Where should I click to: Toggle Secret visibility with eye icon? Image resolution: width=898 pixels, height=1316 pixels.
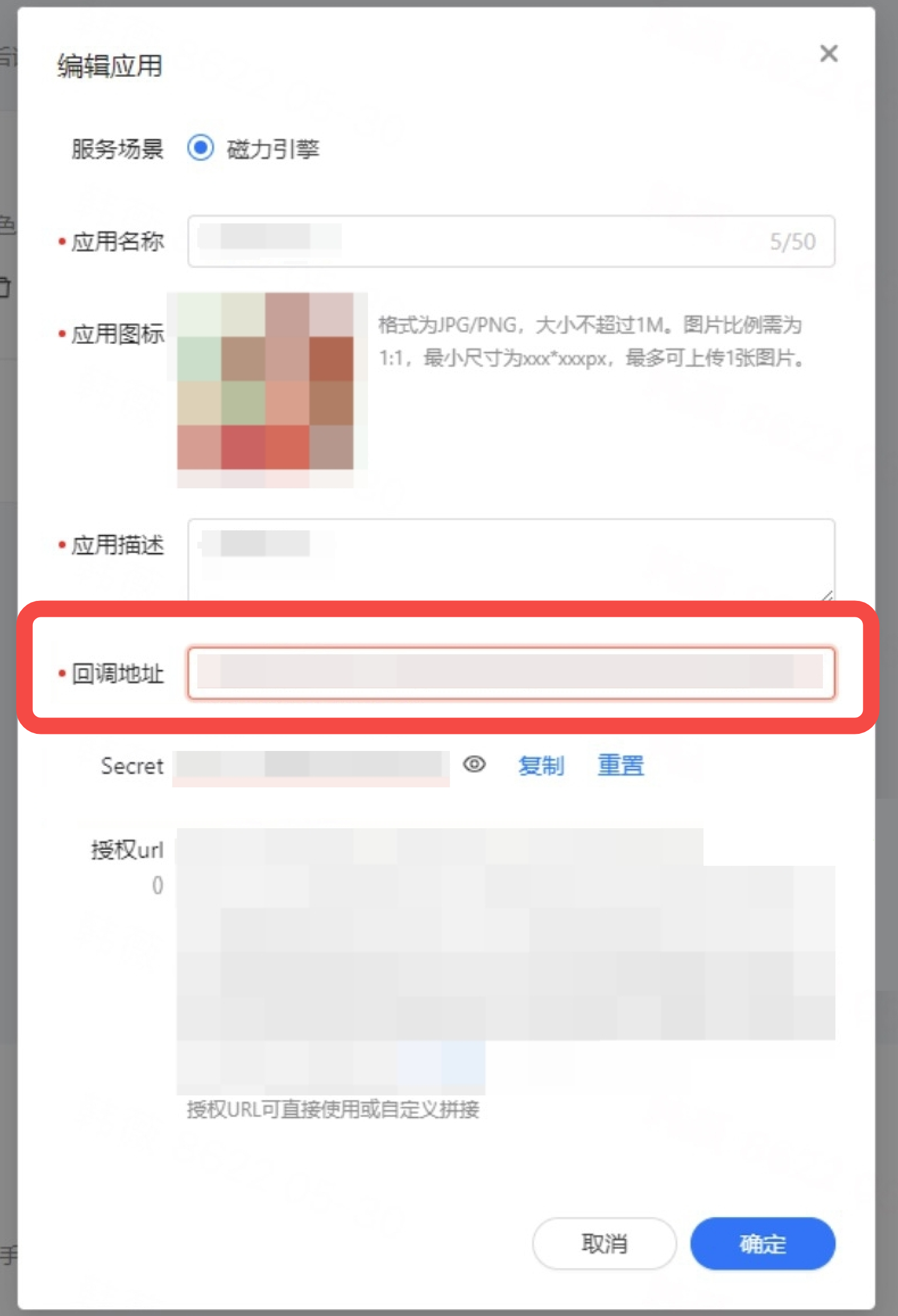coord(474,765)
